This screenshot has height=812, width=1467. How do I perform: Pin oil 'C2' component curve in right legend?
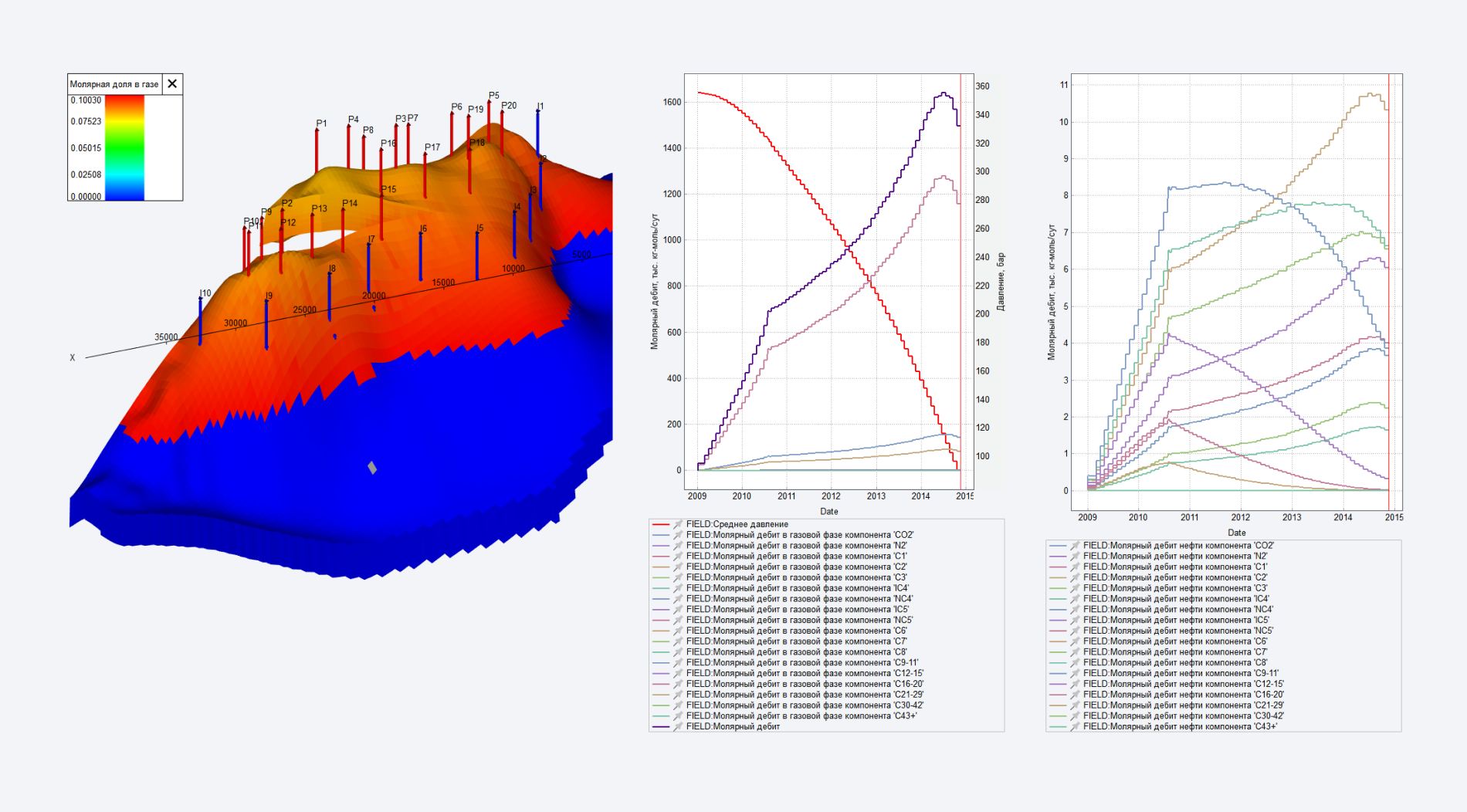tap(1074, 577)
